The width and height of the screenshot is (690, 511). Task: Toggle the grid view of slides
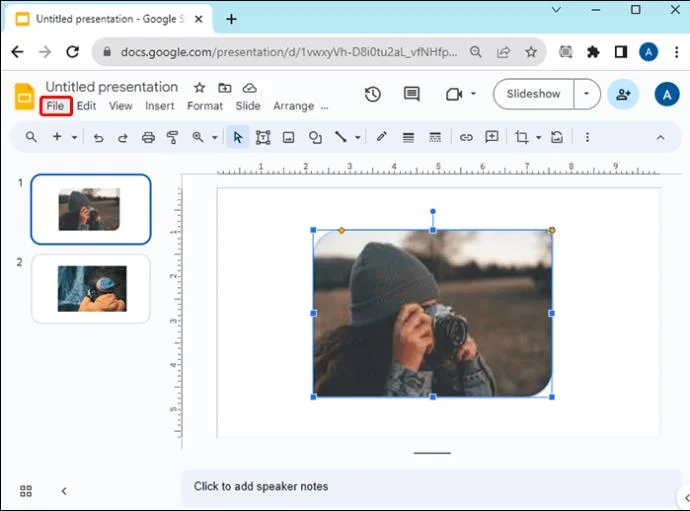(x=26, y=490)
